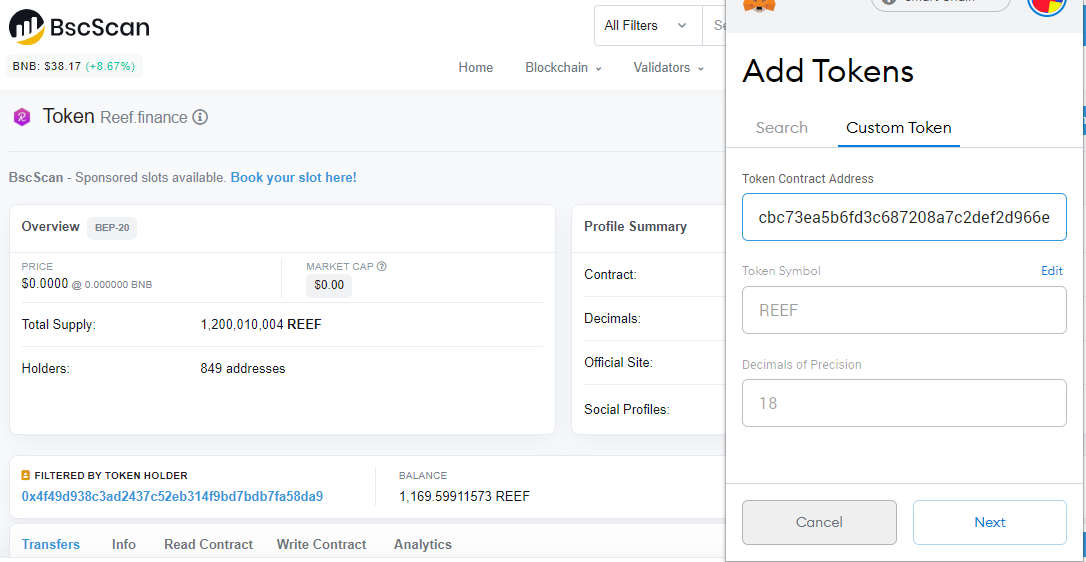Expand the Validators menu
Image resolution: width=1086 pixels, height=562 pixels.
[668, 68]
